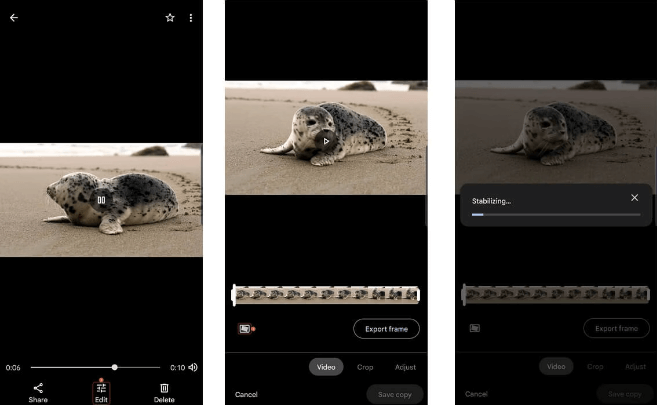Play the video in the middle editor screen
This screenshot has width=657, height=405.
coord(326,142)
